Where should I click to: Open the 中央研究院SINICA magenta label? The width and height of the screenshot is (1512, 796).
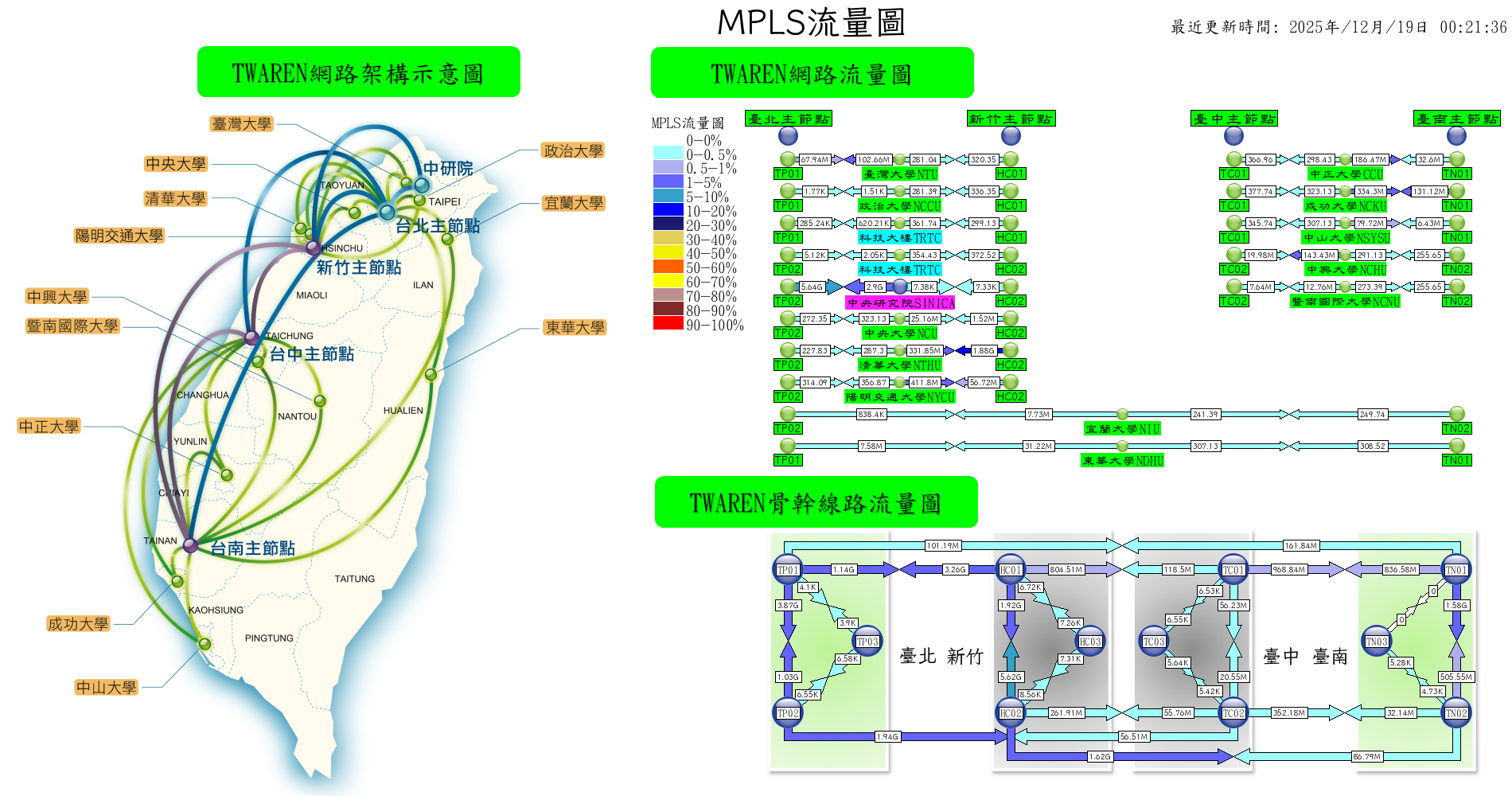[900, 302]
